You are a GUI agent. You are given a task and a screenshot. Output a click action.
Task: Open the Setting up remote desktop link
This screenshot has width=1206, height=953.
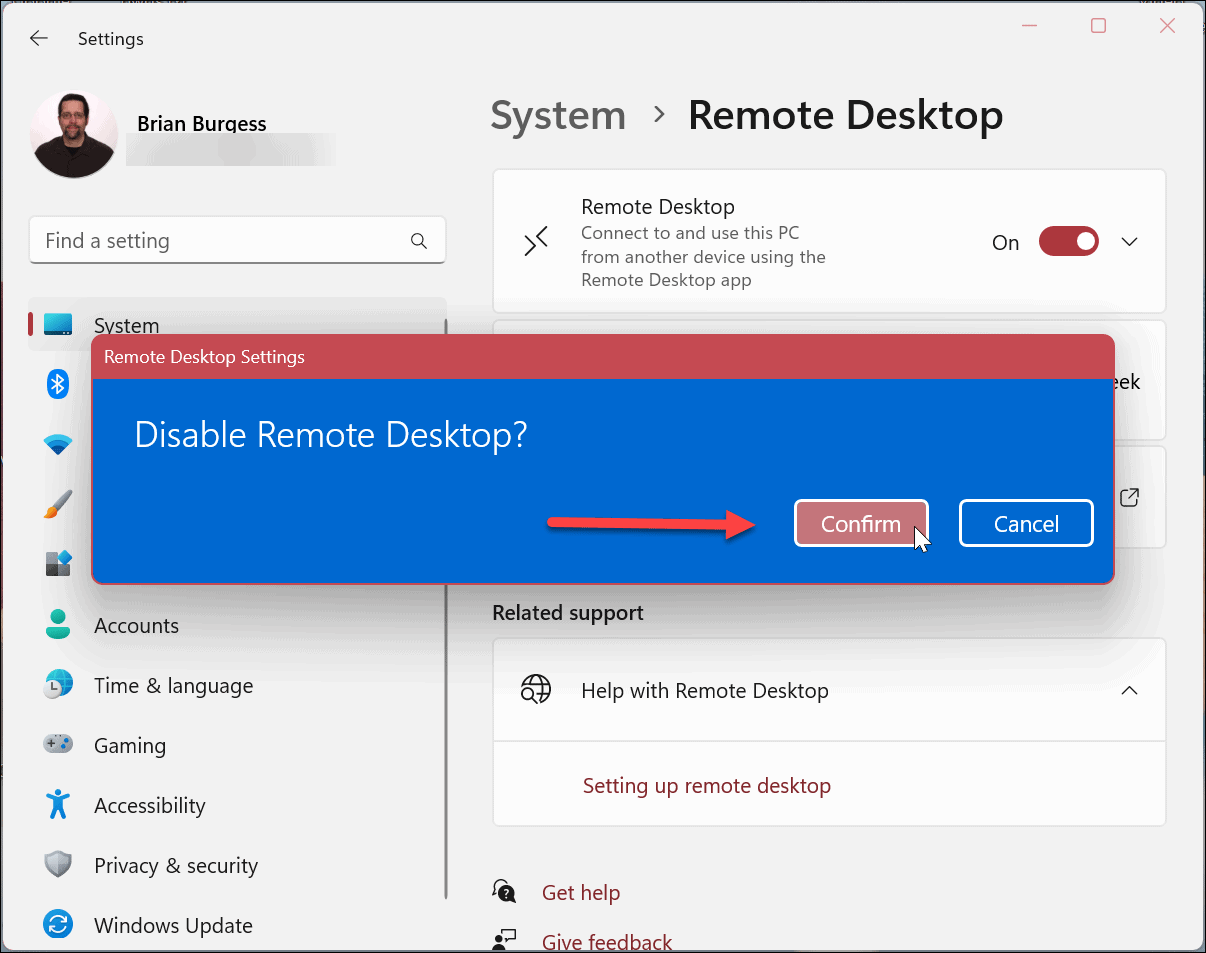click(707, 786)
